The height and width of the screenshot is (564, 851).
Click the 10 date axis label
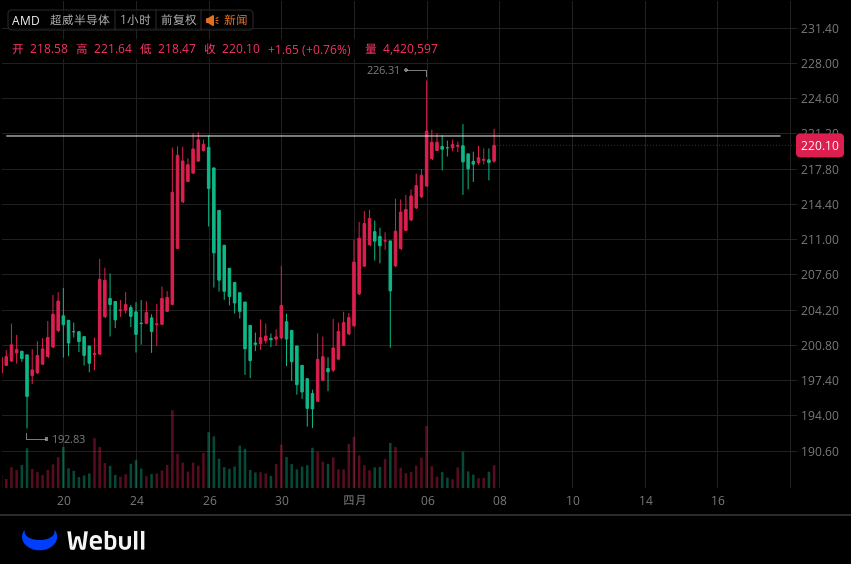click(x=573, y=500)
